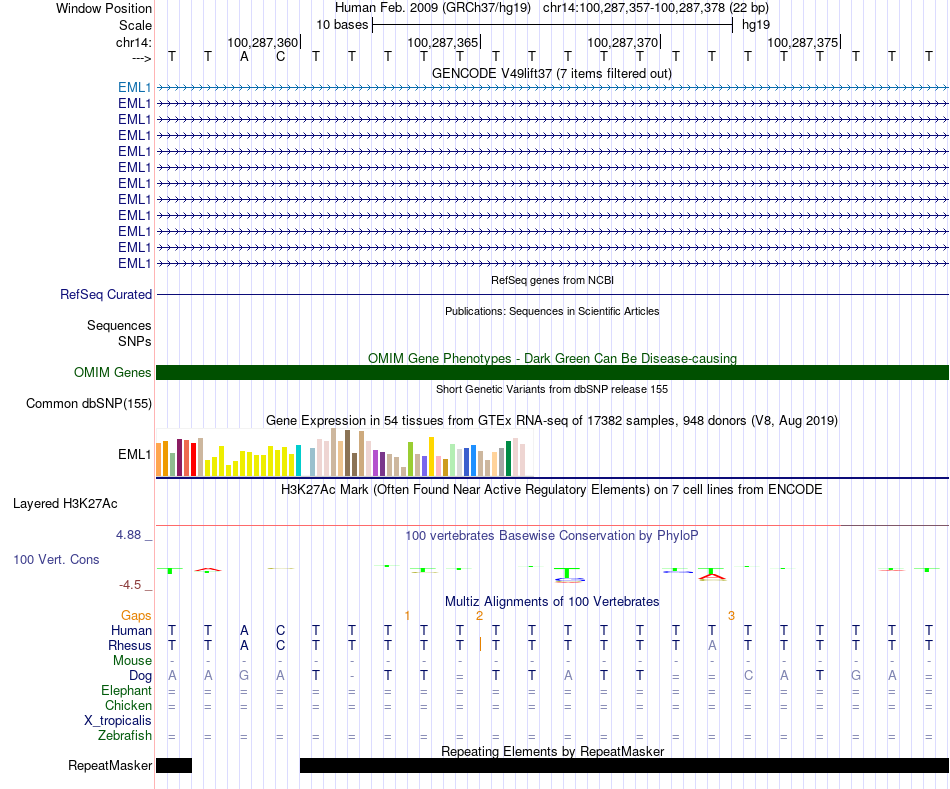Click GENCODE V49lift37 track title
Image resolution: width=950 pixels, height=789 pixels.
[551, 73]
